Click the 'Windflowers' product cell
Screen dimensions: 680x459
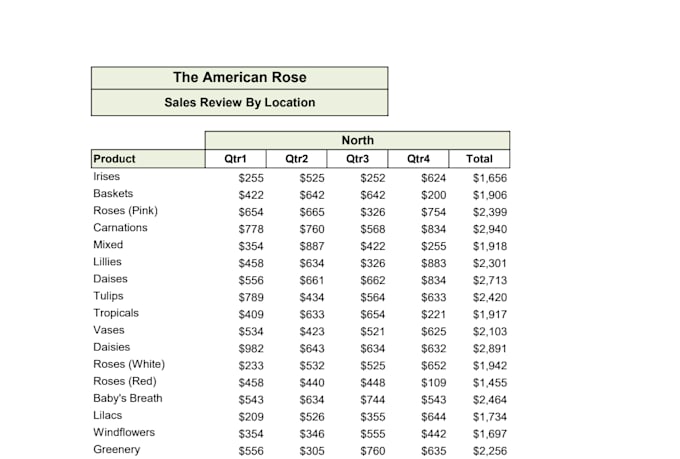(x=124, y=433)
